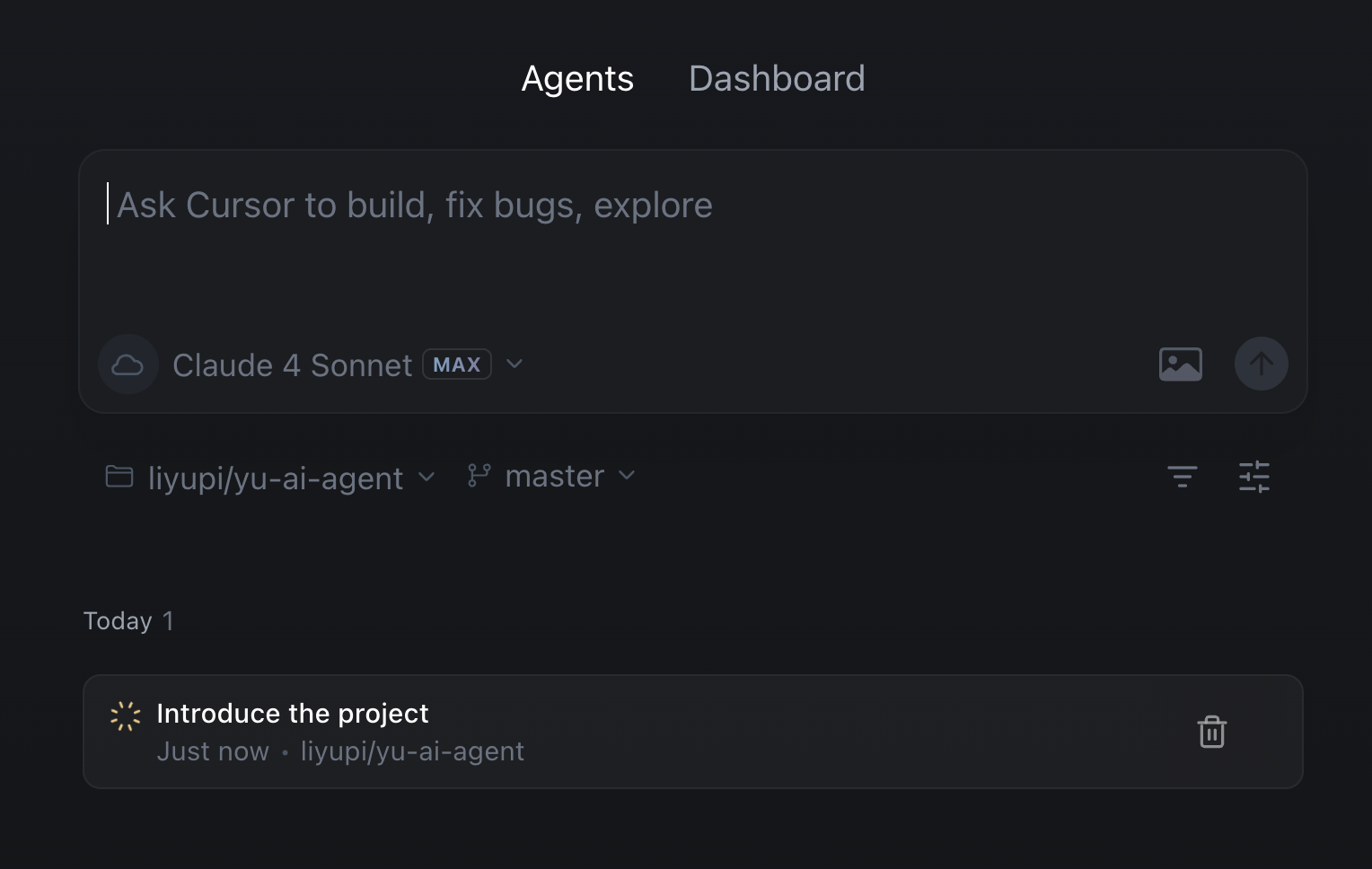Expand the Claude 4 Sonnet model dropdown
The height and width of the screenshot is (869, 1372).
coord(514,364)
